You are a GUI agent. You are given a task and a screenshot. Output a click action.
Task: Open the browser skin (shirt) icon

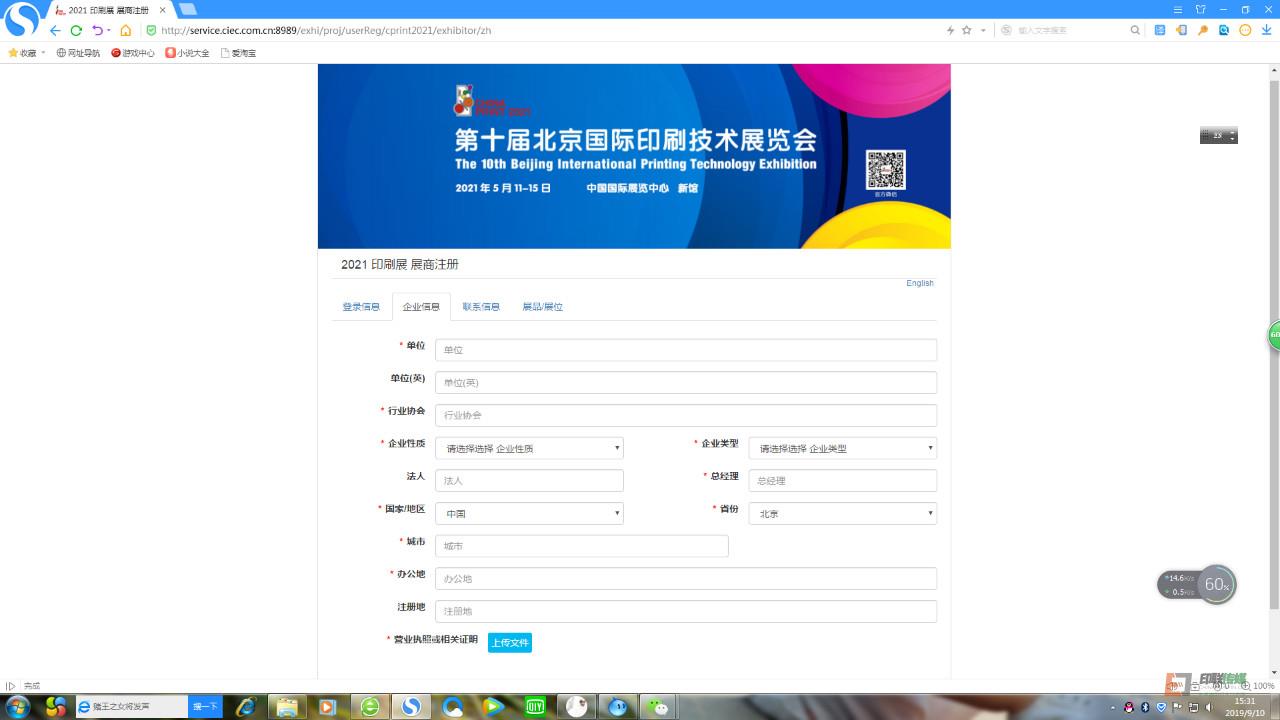tap(1201, 9)
